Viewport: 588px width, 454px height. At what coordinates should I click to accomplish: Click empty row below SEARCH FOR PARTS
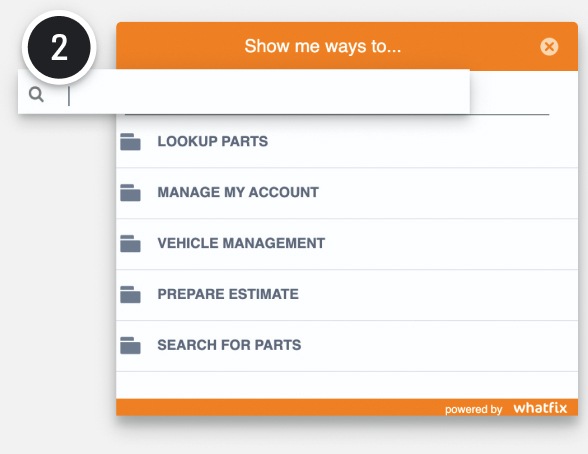click(x=347, y=385)
